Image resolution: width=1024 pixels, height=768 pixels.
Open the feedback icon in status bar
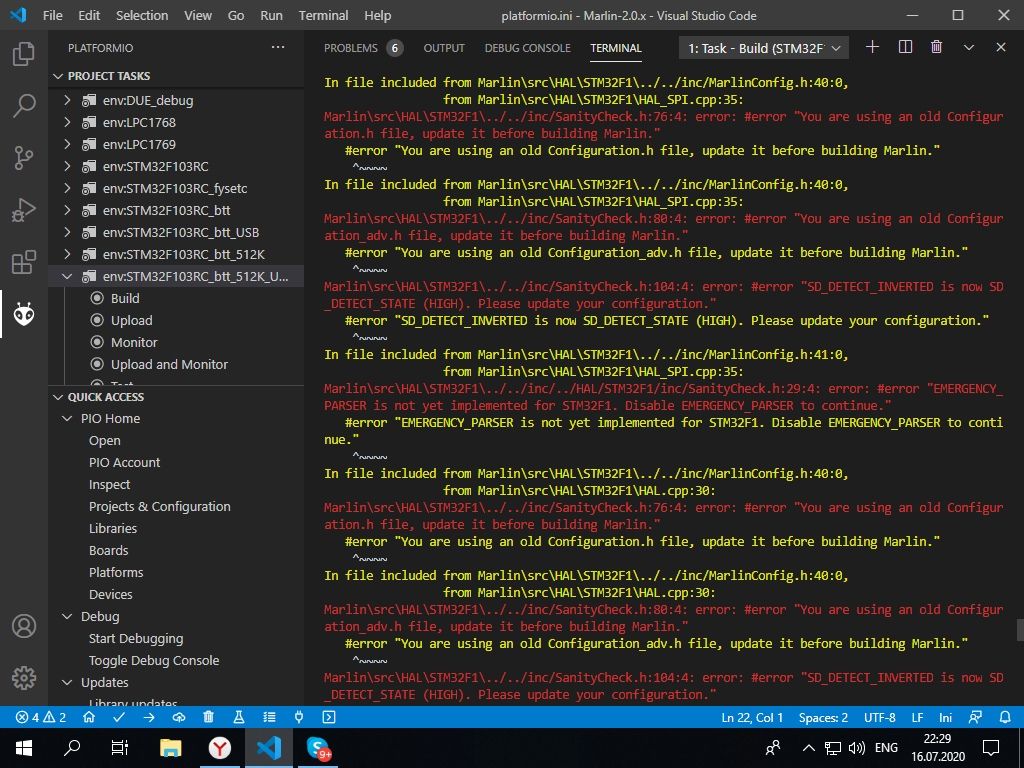975,717
